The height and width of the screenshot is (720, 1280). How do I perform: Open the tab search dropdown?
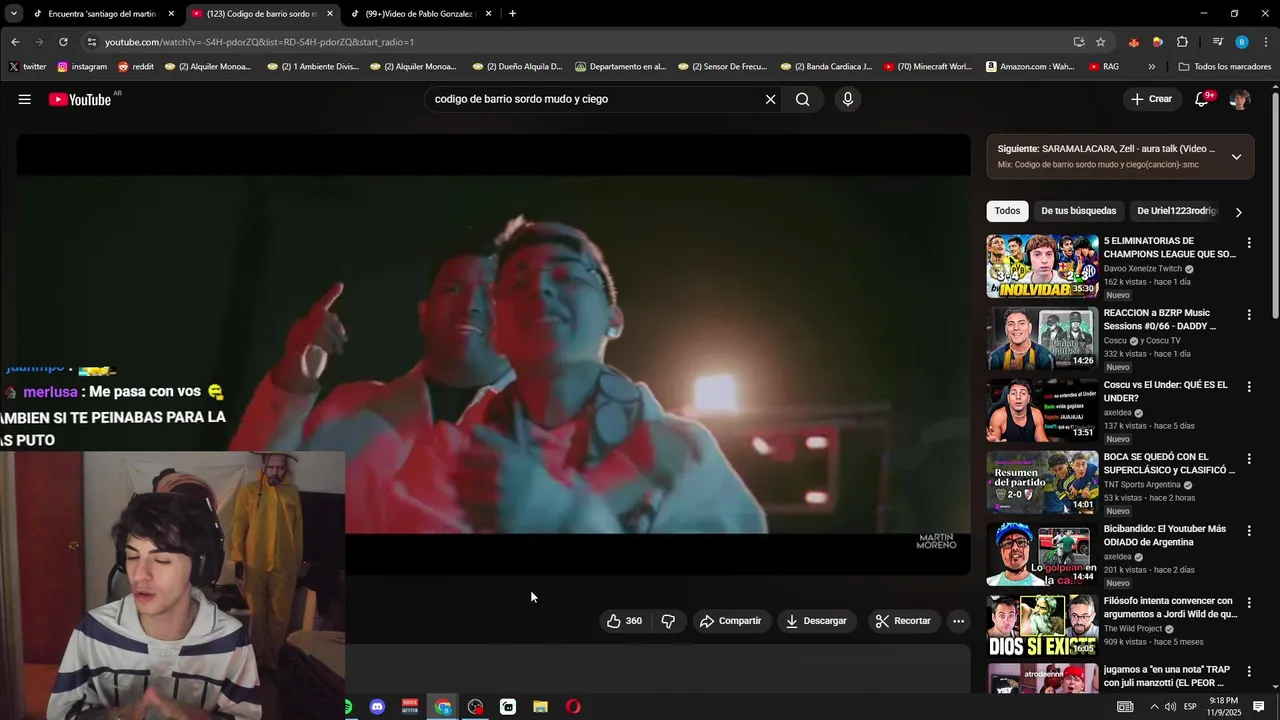[14, 14]
